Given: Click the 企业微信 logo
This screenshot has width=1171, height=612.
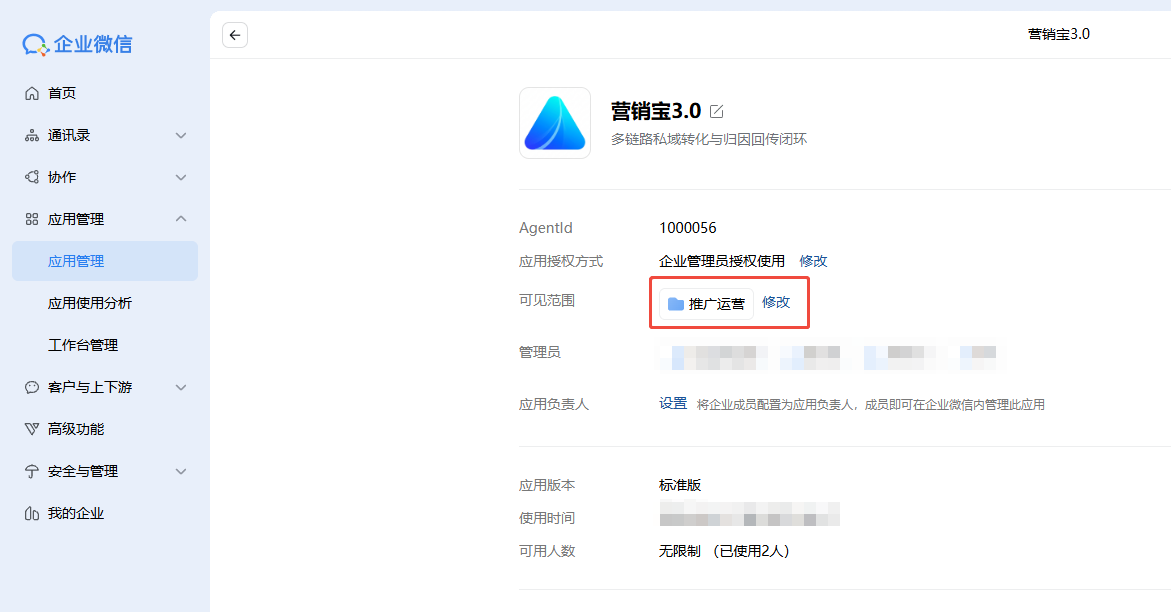Looking at the screenshot, I should [x=77, y=44].
